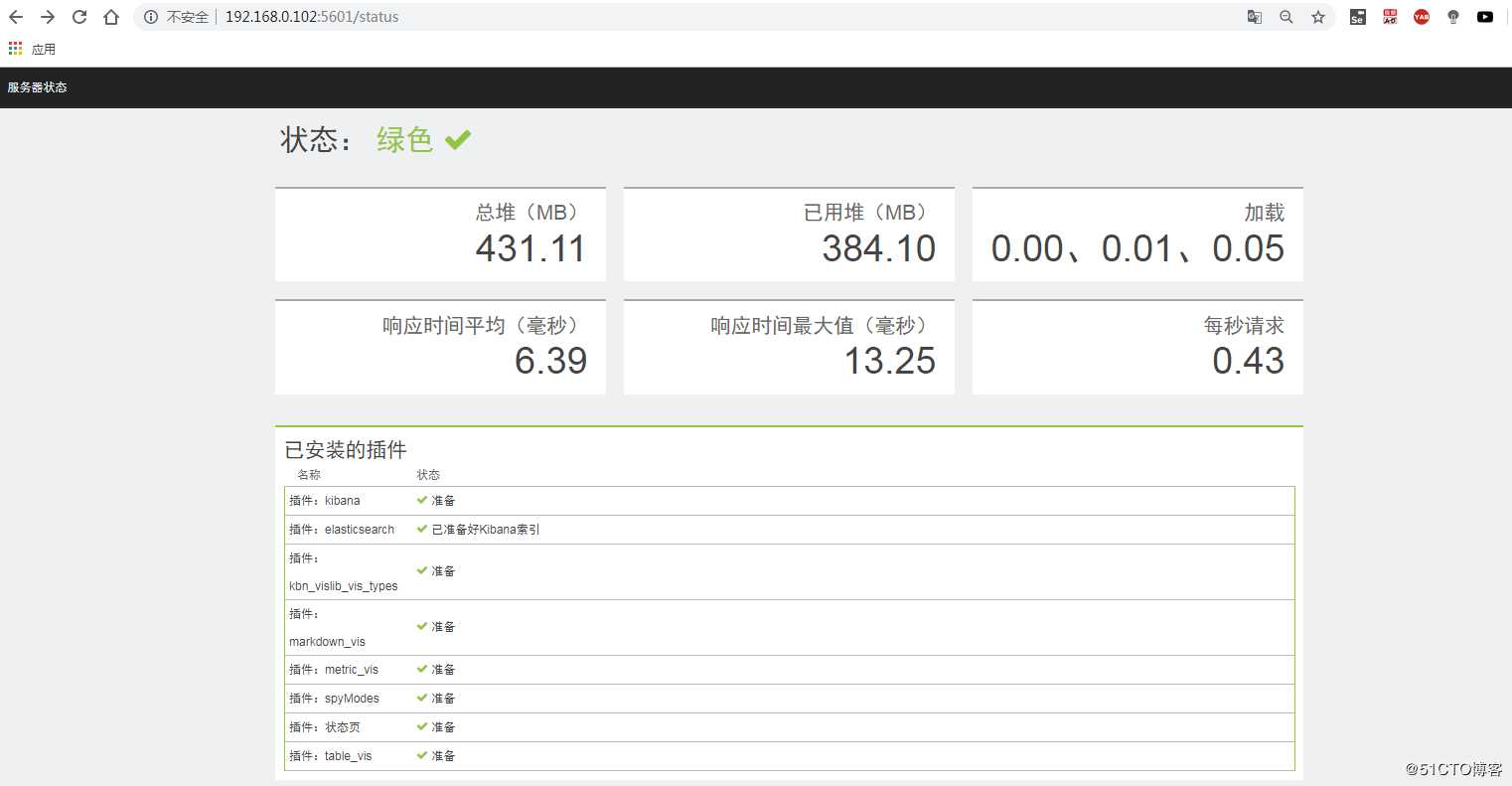
Task: Reload the page with the refresh icon
Action: (79, 17)
